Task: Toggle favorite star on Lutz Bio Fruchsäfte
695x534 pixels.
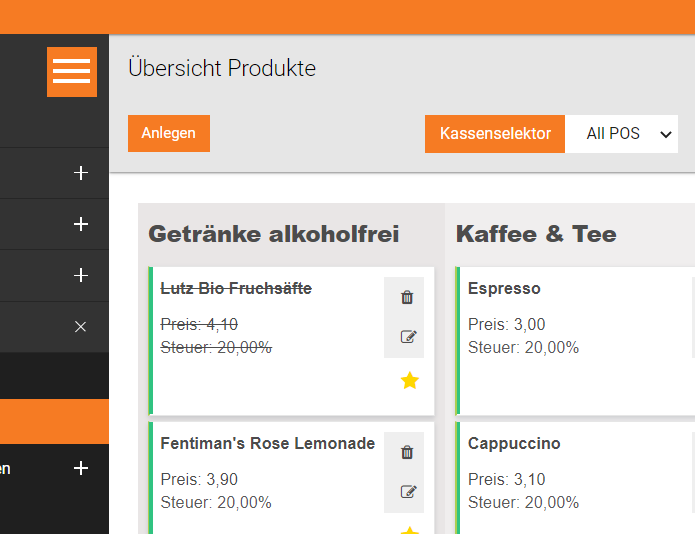Action: coord(410,381)
